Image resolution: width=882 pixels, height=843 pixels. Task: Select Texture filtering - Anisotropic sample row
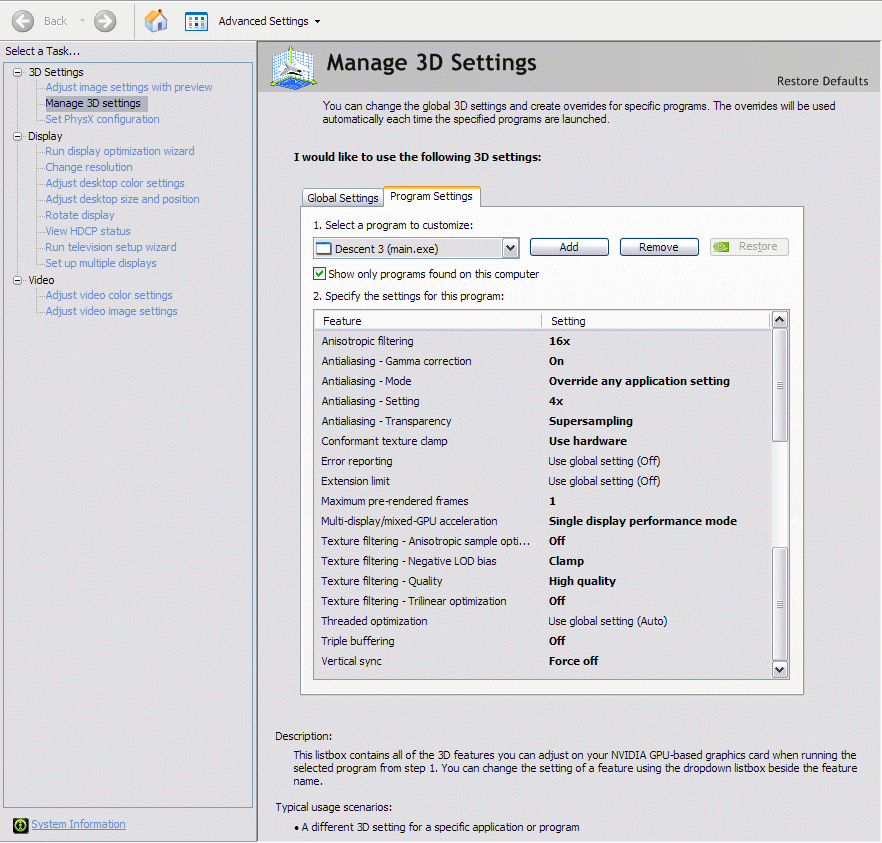[x=543, y=541]
